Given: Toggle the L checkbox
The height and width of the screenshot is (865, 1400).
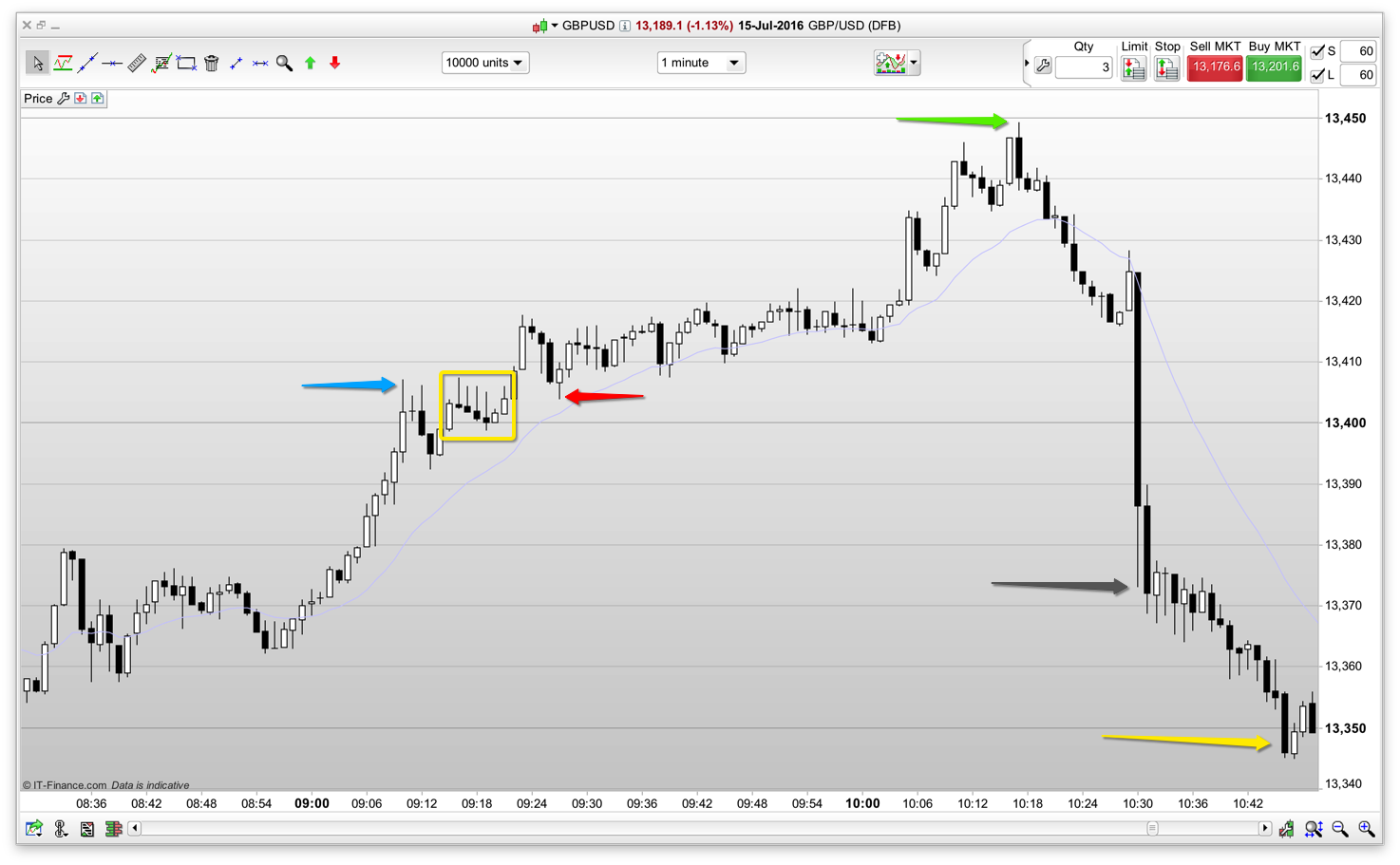Looking at the screenshot, I should click(x=1317, y=75).
